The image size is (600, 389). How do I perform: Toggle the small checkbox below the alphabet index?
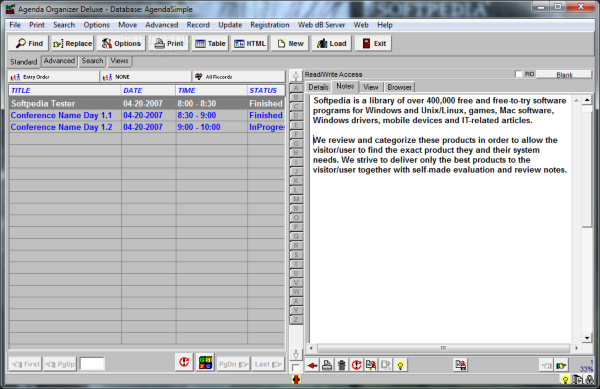click(x=295, y=368)
